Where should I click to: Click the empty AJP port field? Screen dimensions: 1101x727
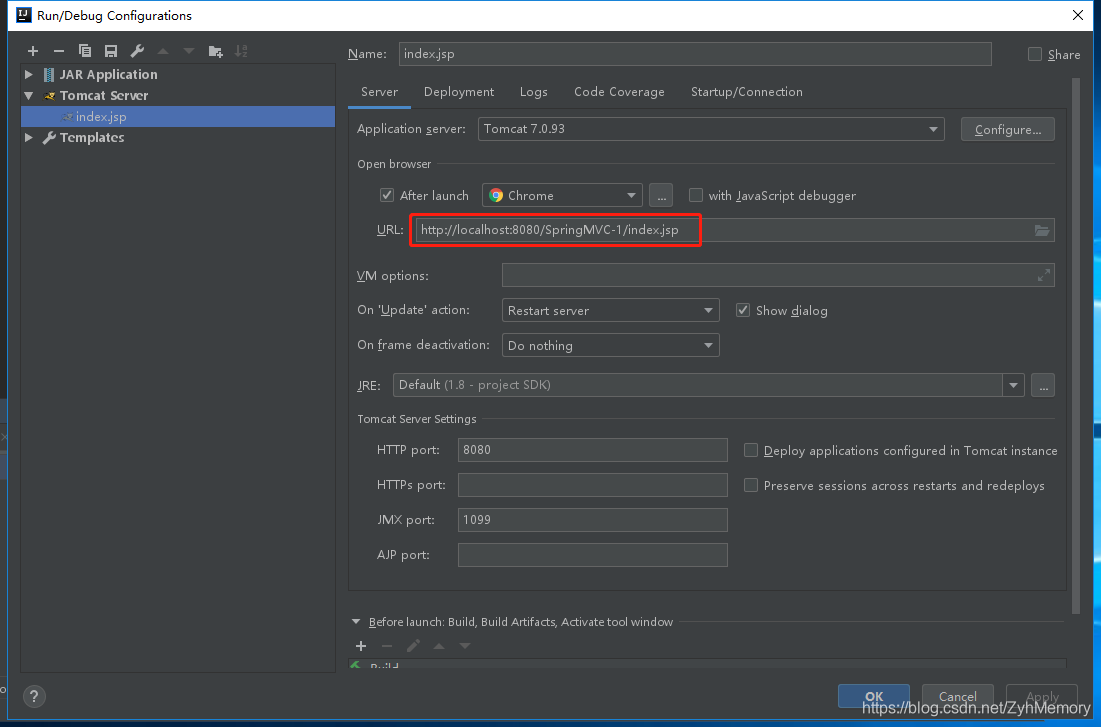click(593, 555)
